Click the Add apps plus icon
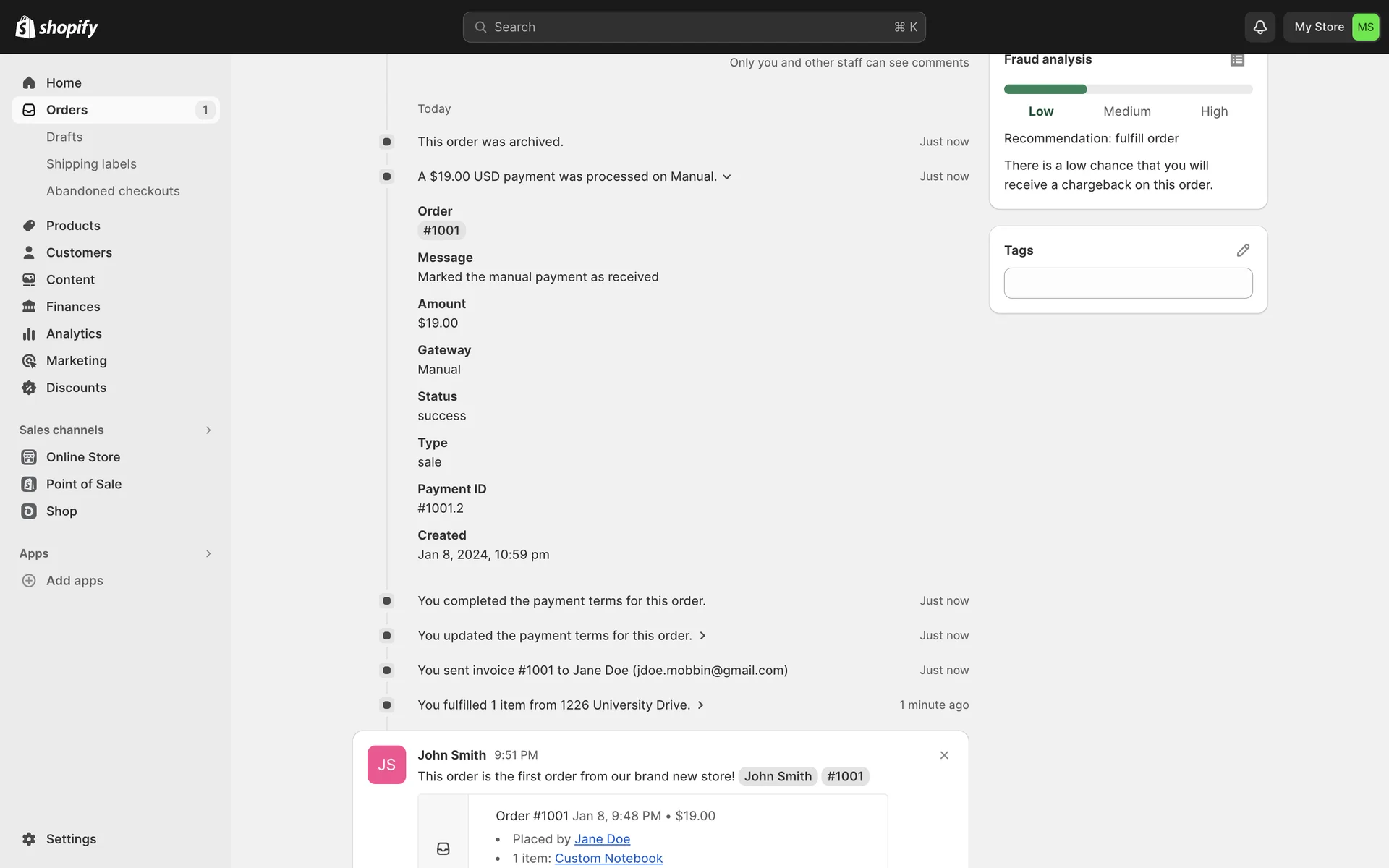Image resolution: width=1389 pixels, height=868 pixels. [x=29, y=581]
